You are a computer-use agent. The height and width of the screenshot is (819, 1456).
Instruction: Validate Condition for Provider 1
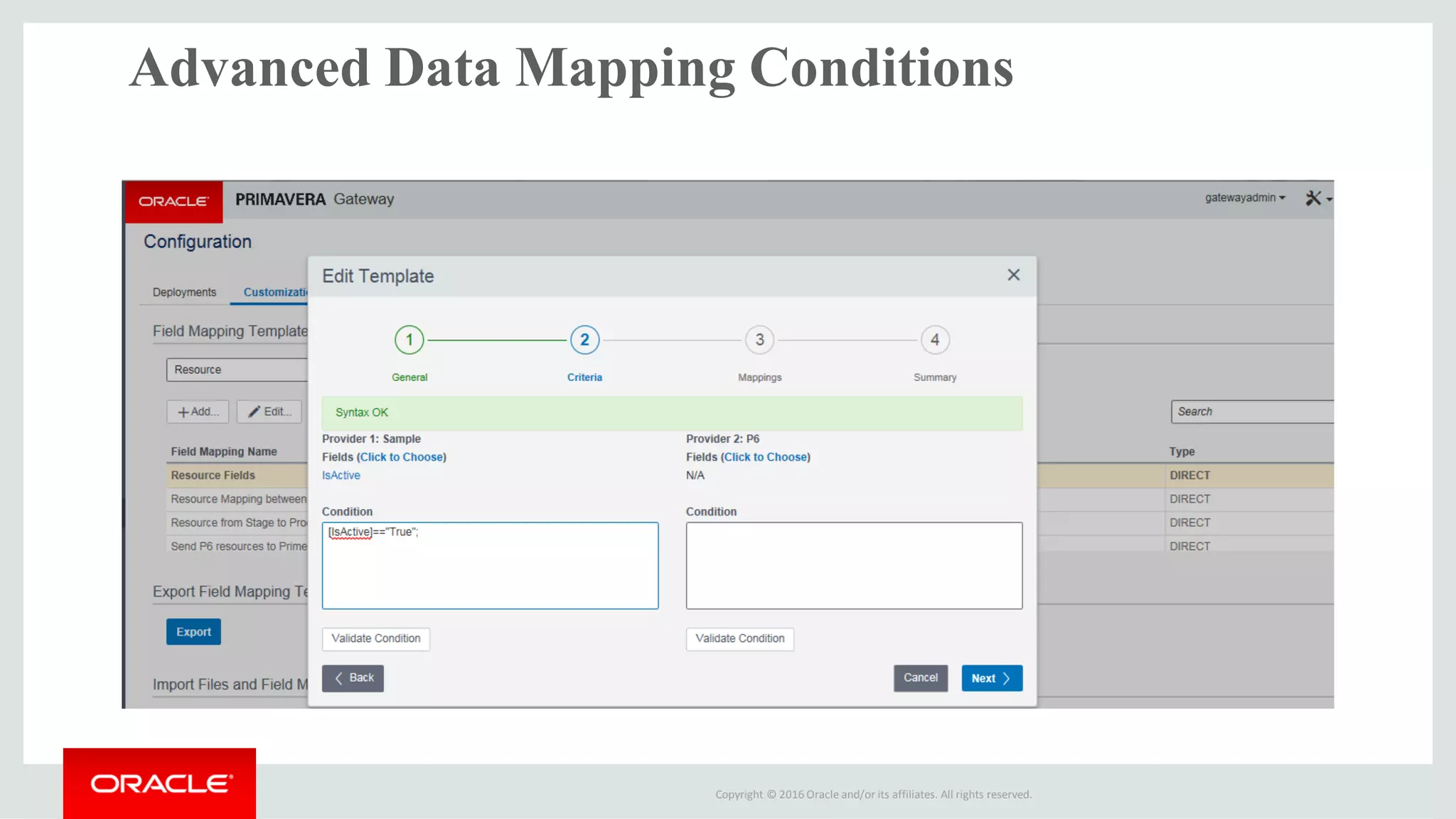click(x=375, y=638)
